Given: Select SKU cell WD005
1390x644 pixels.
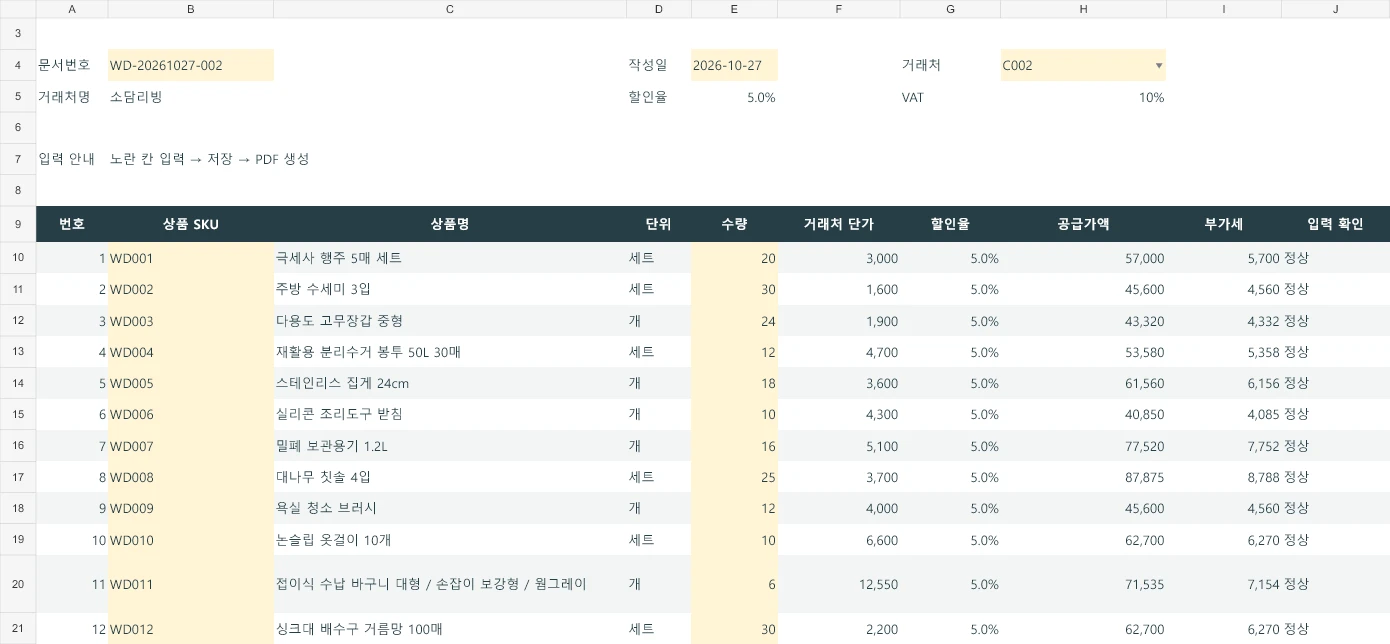Looking at the screenshot, I should tap(190, 383).
